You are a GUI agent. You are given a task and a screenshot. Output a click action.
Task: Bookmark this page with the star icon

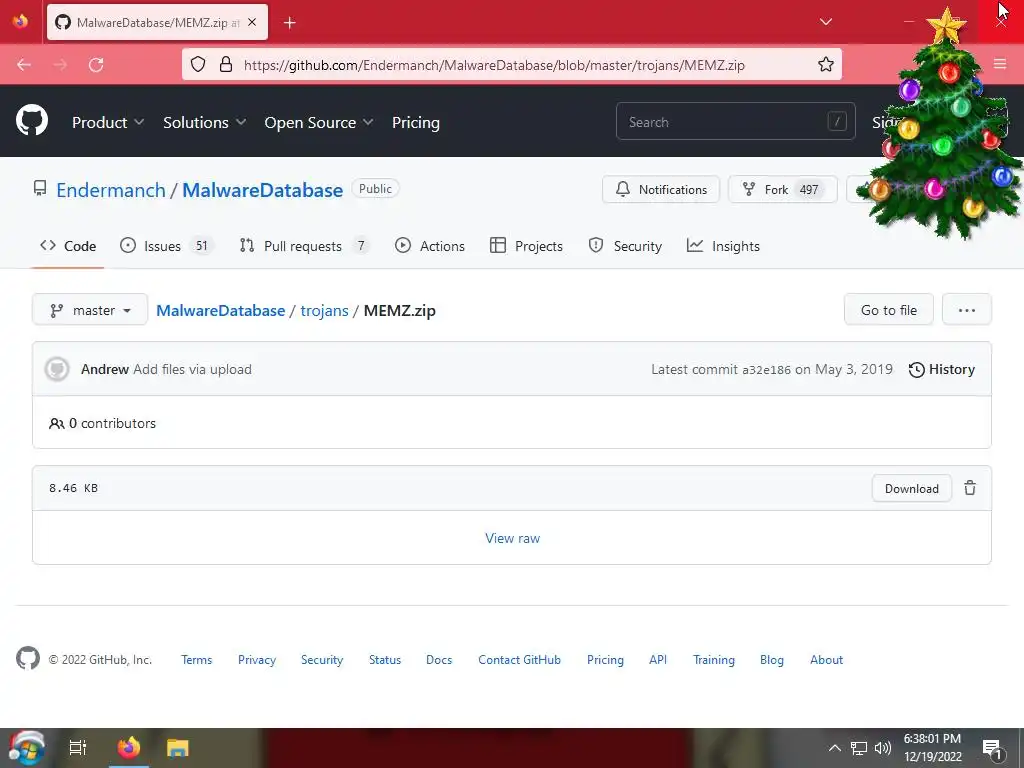(x=825, y=64)
